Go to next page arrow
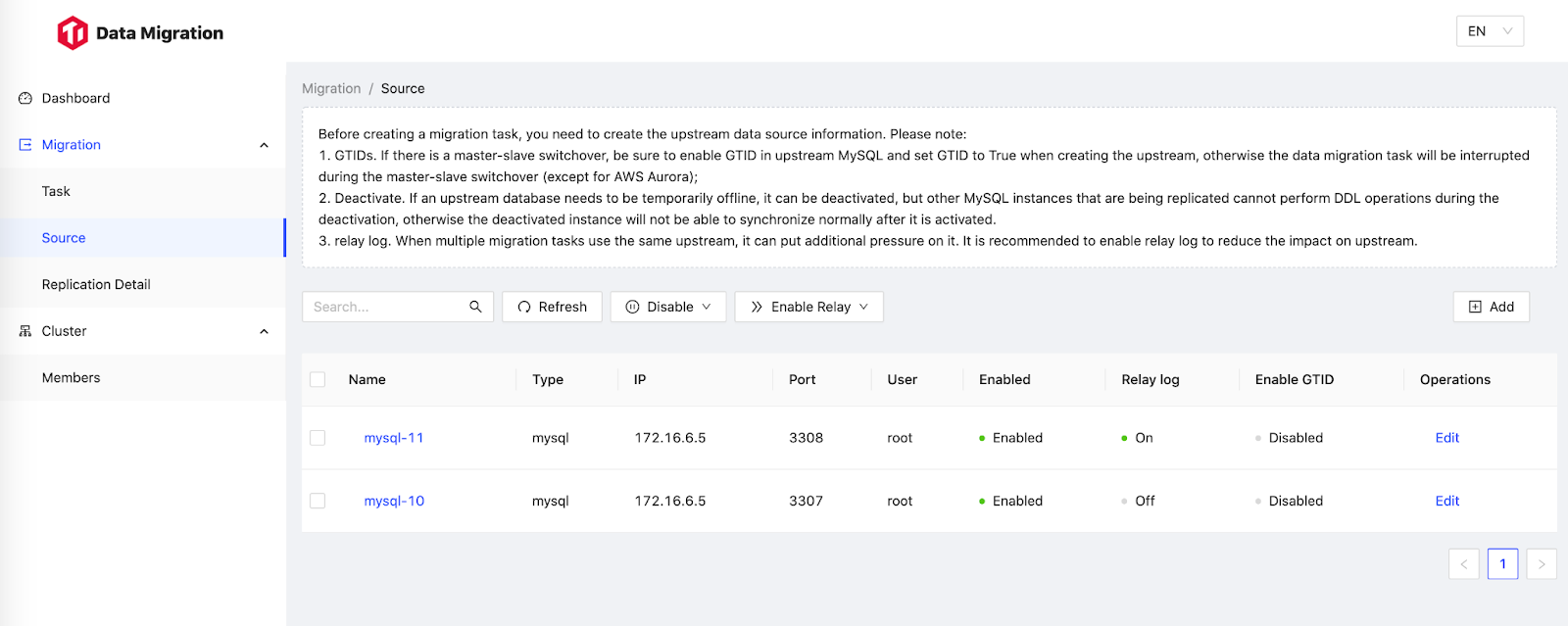 (x=1542, y=563)
